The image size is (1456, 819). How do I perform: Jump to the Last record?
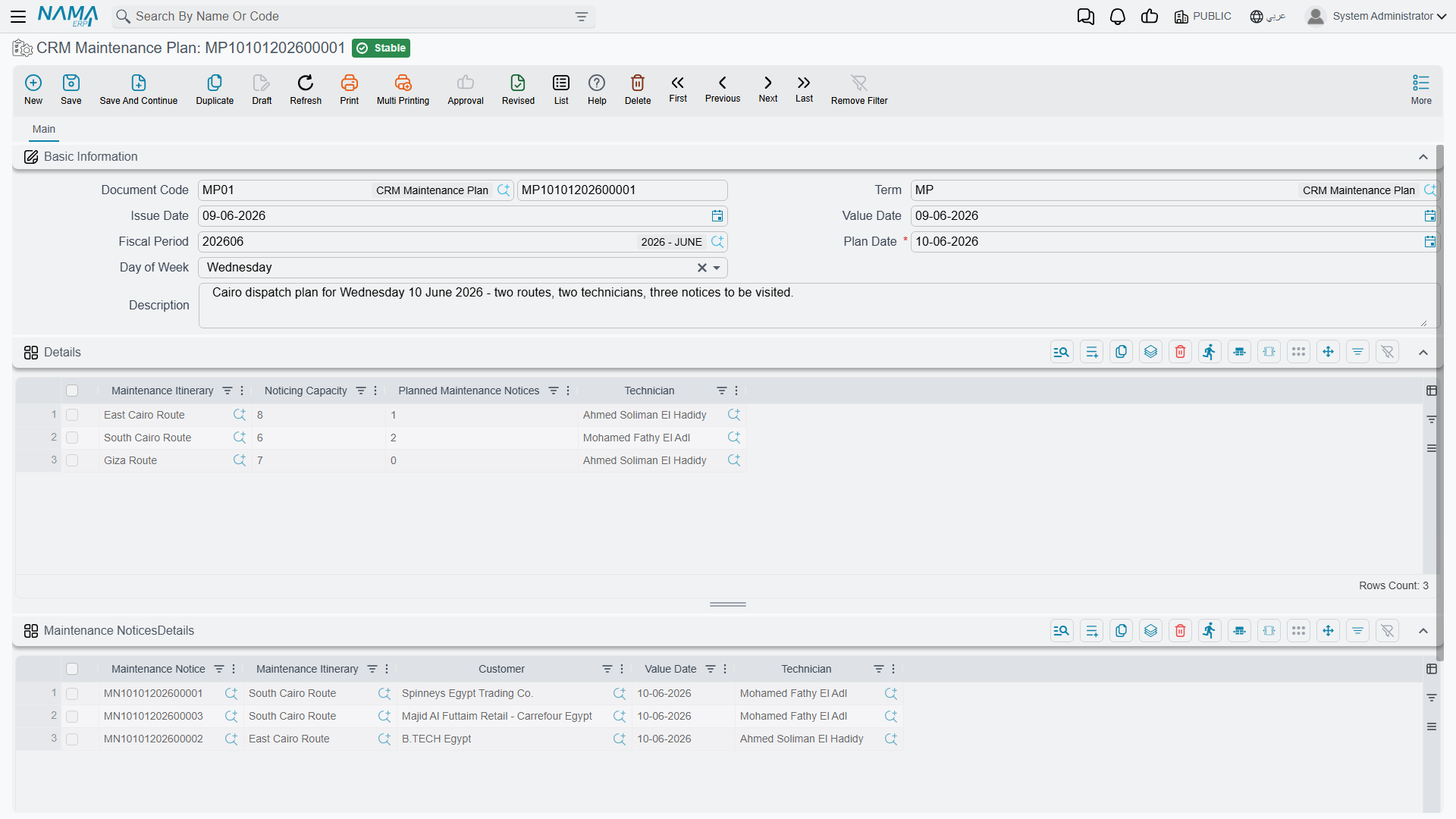point(804,88)
